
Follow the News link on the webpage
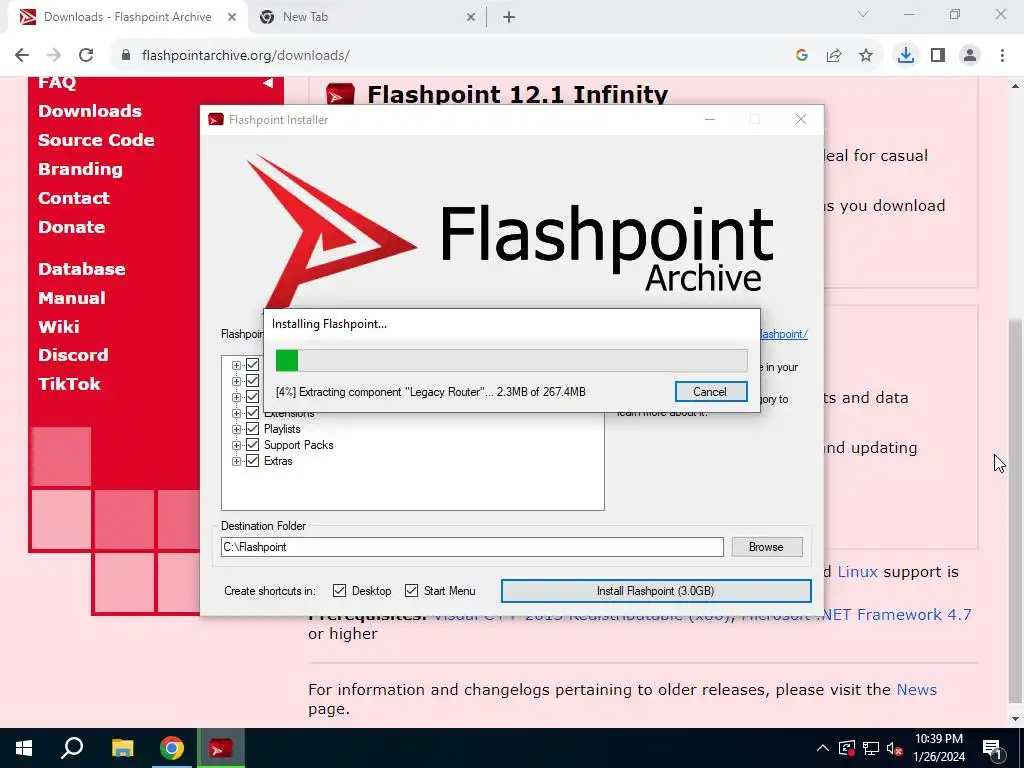point(917,690)
